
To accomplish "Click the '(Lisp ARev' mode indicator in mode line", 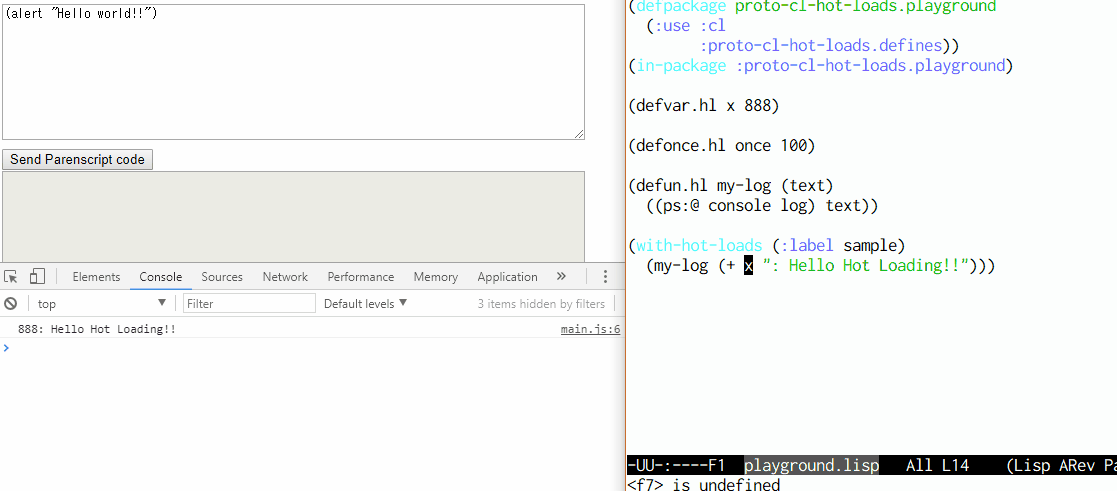I will (1051, 466).
